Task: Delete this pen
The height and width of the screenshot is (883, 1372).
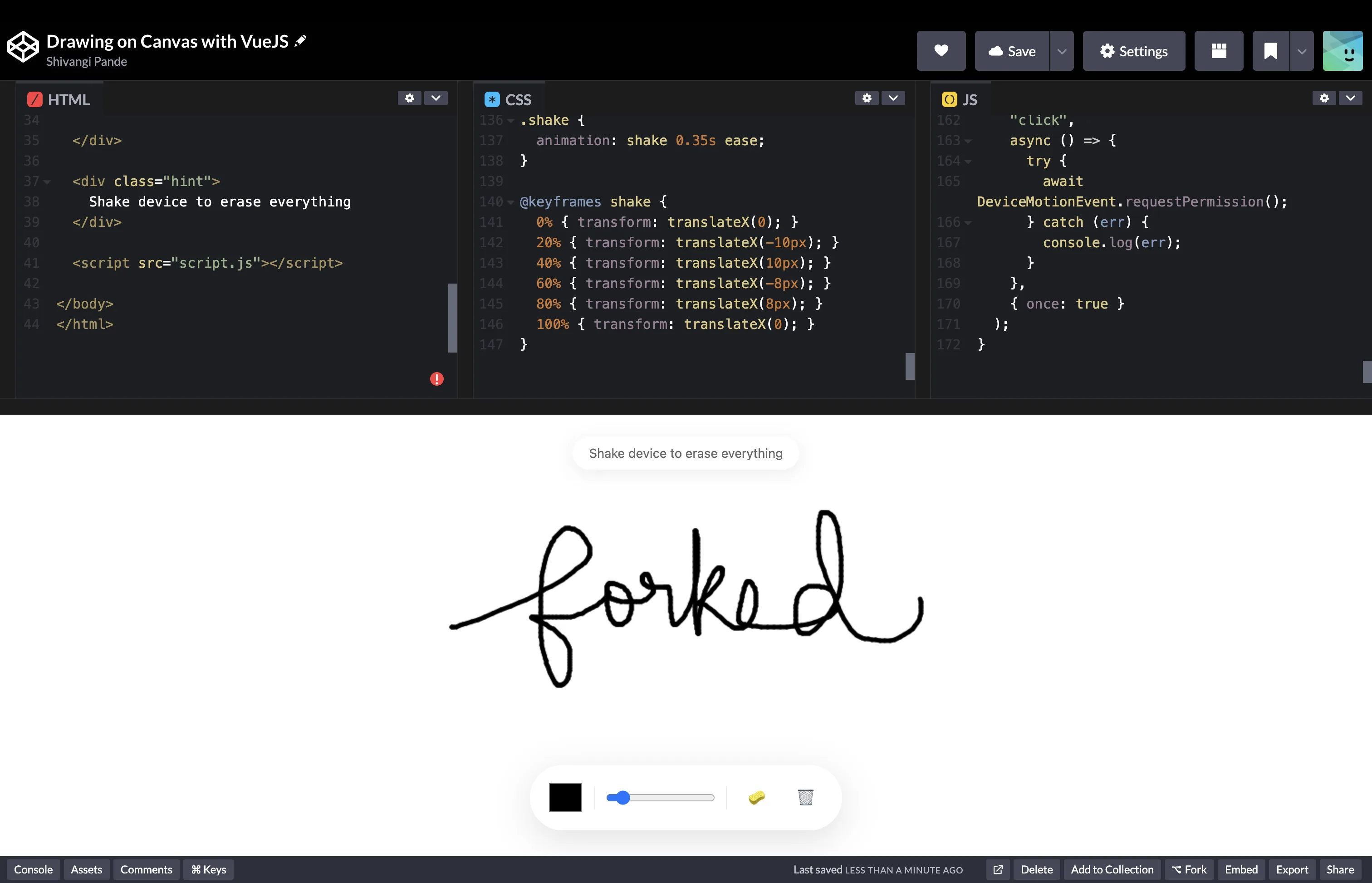Action: click(x=1037, y=869)
